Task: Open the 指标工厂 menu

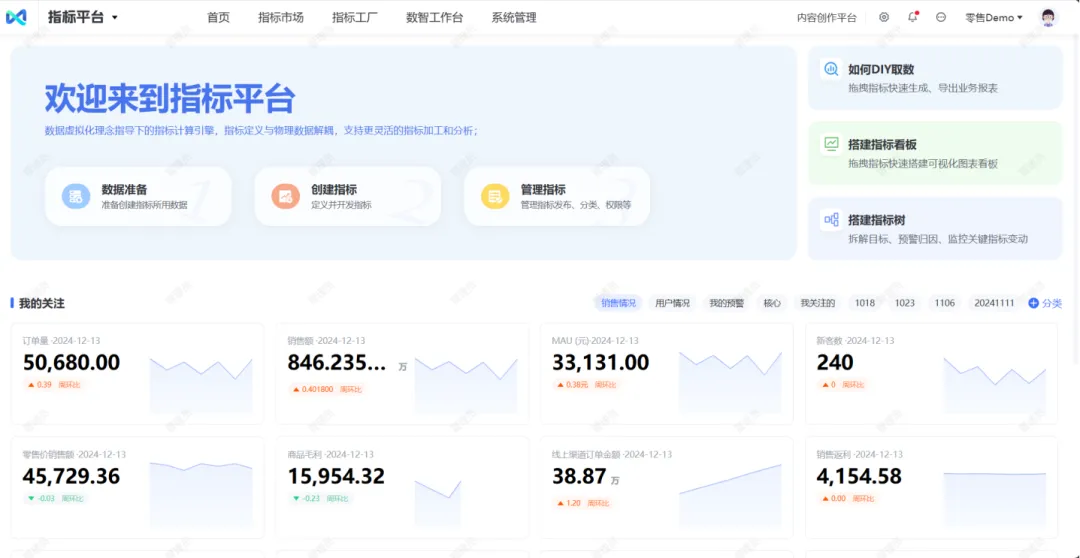Action: [x=355, y=18]
